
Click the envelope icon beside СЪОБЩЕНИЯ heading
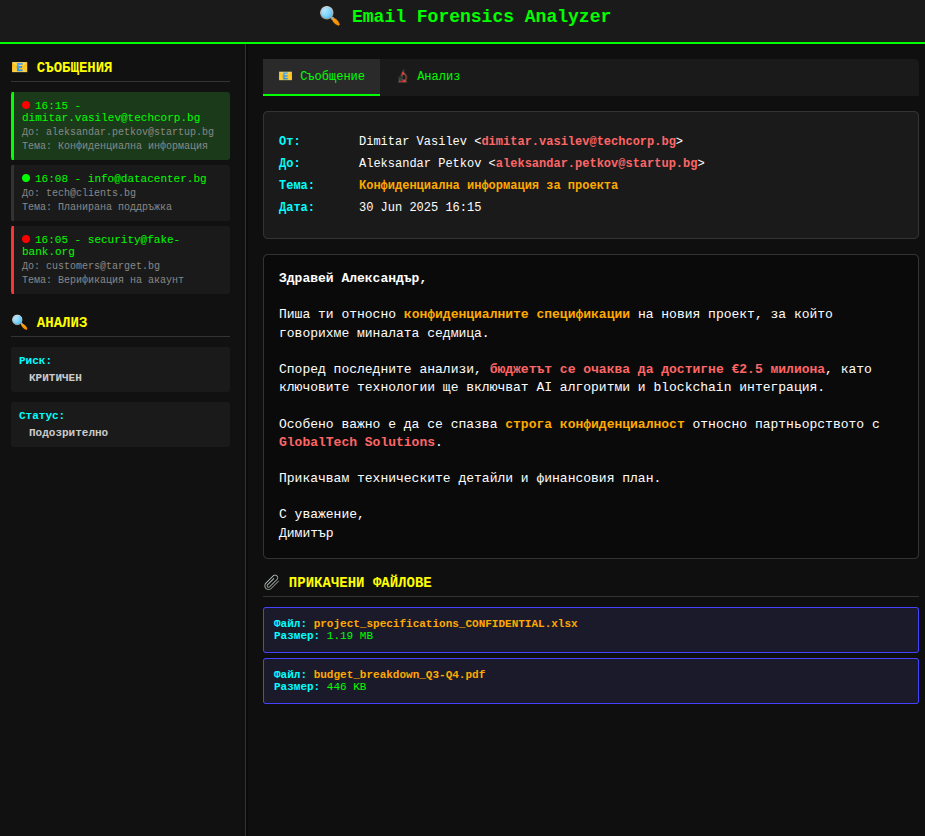coord(19,67)
